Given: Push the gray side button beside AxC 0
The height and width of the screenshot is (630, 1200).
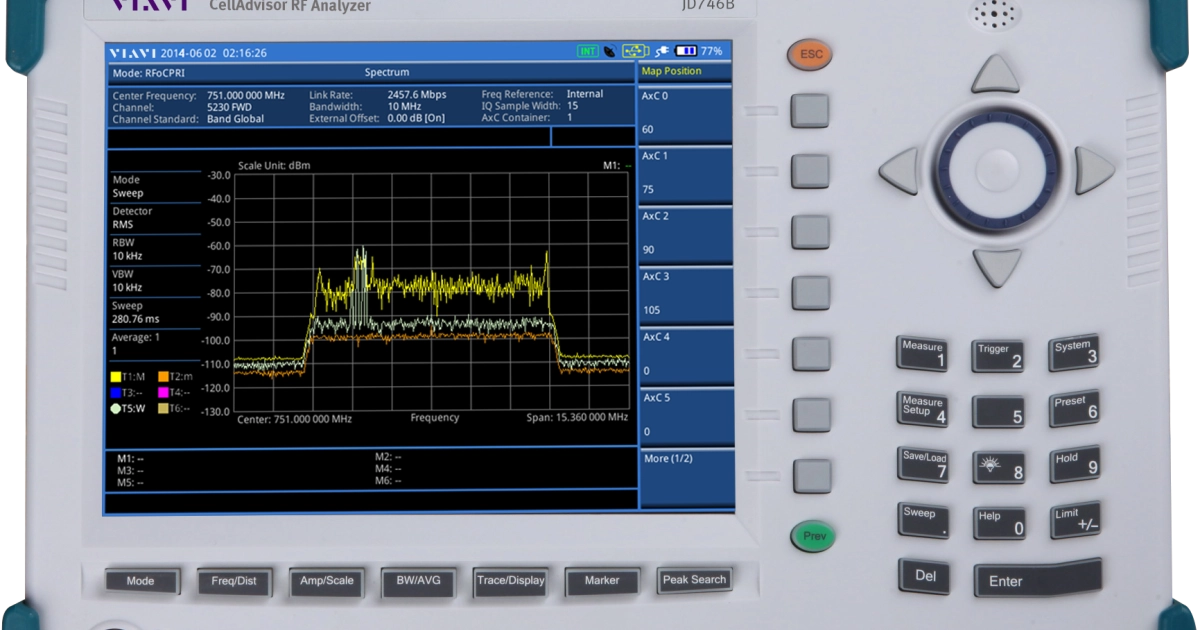Looking at the screenshot, I should tap(810, 111).
